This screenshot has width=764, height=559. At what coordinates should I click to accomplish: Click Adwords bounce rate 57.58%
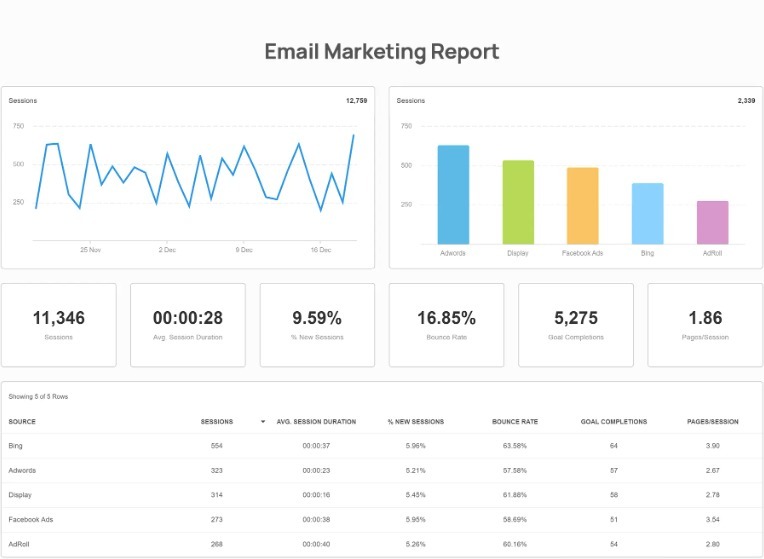[x=515, y=471]
